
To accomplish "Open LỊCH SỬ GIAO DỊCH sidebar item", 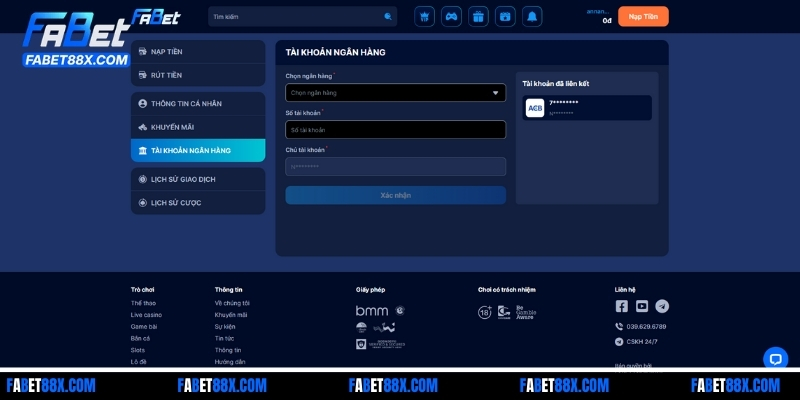I will (x=198, y=180).
